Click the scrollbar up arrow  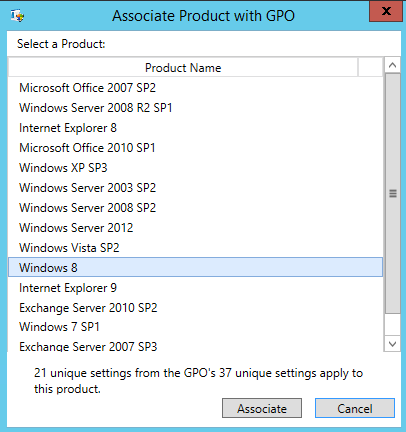click(x=392, y=65)
